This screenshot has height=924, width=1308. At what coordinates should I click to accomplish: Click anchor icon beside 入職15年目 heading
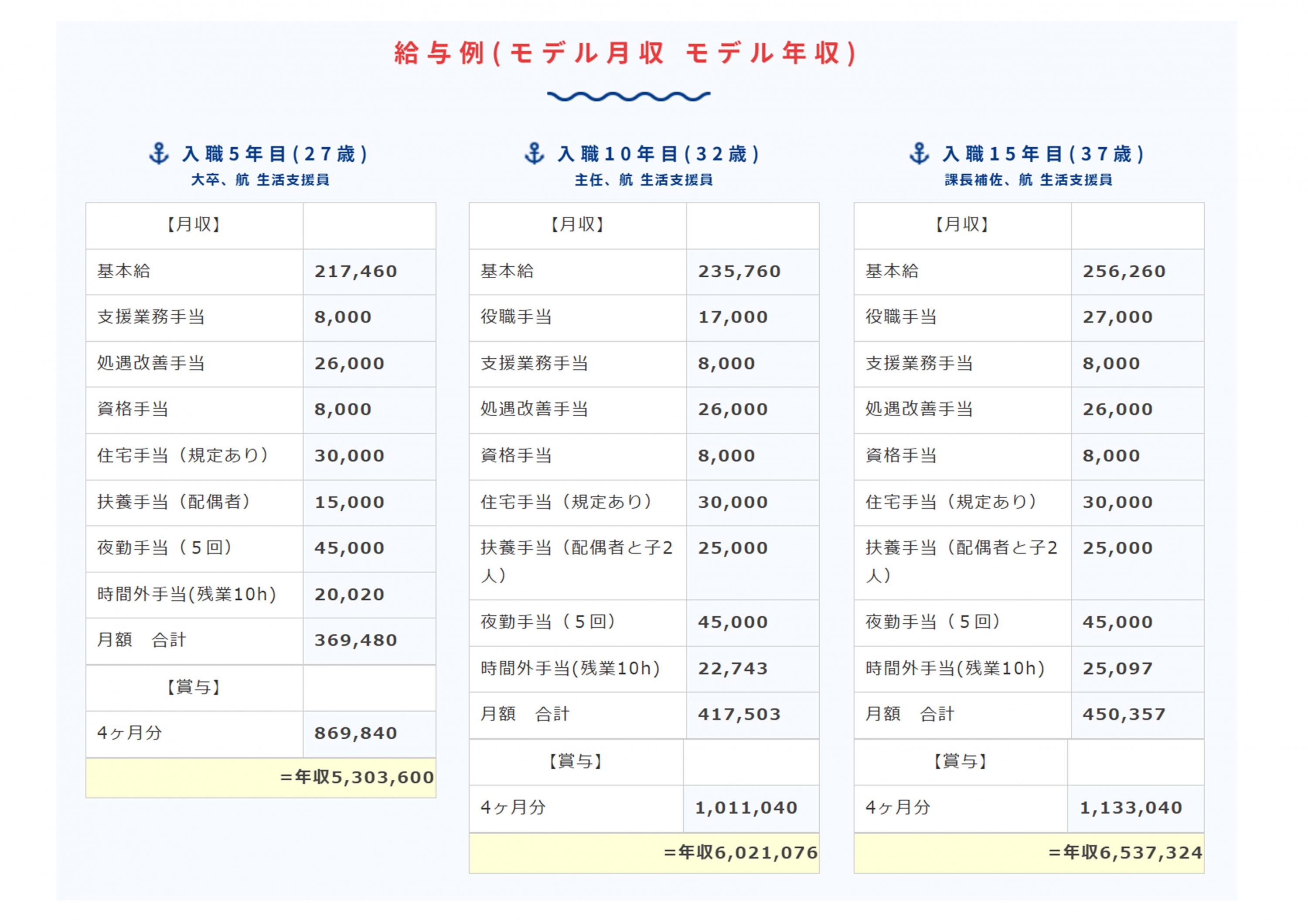(919, 154)
